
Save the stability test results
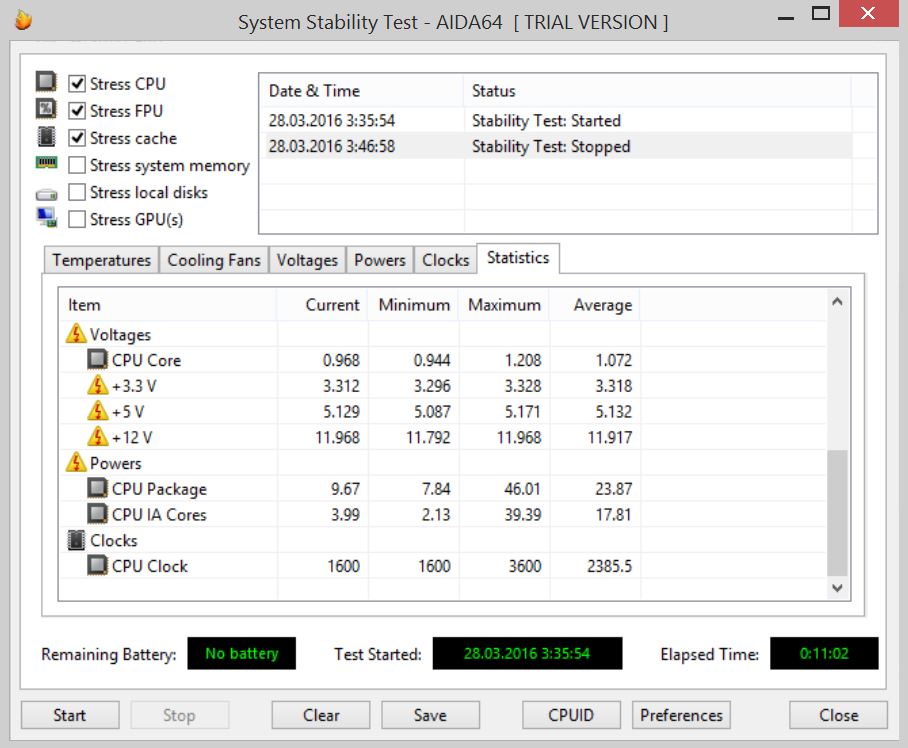(430, 715)
